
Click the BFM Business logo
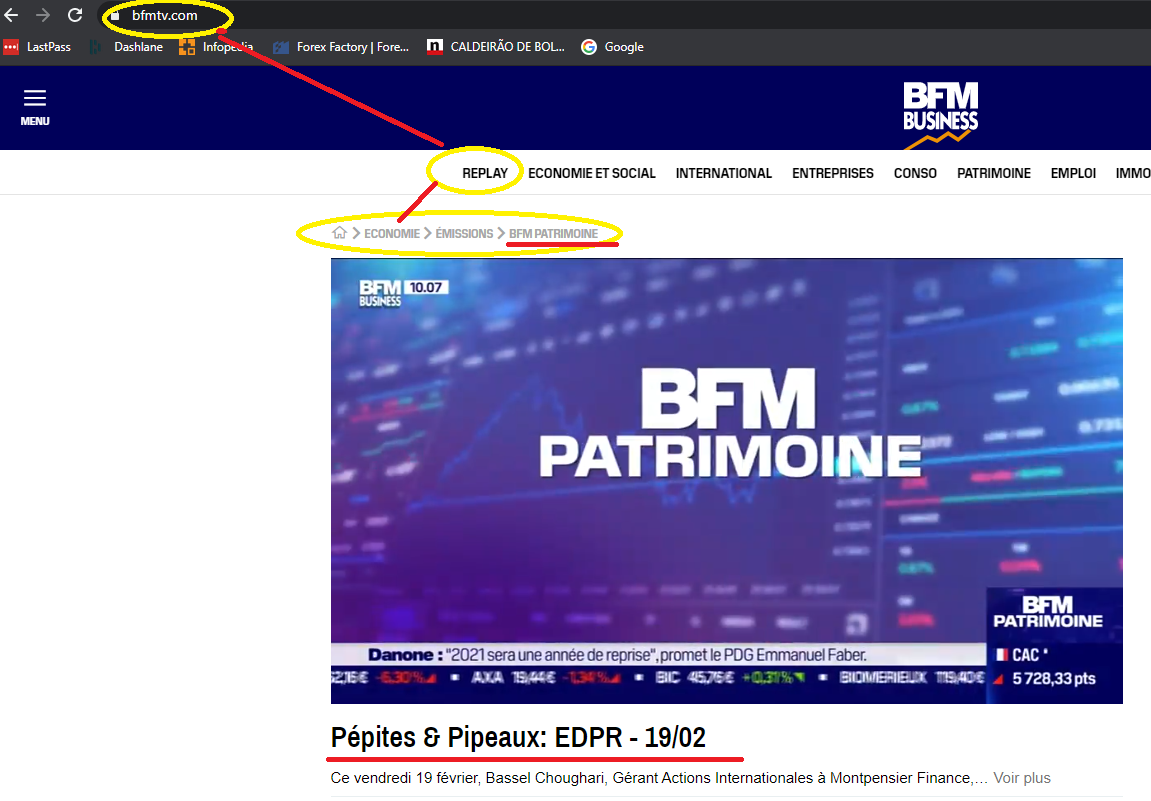coord(940,114)
